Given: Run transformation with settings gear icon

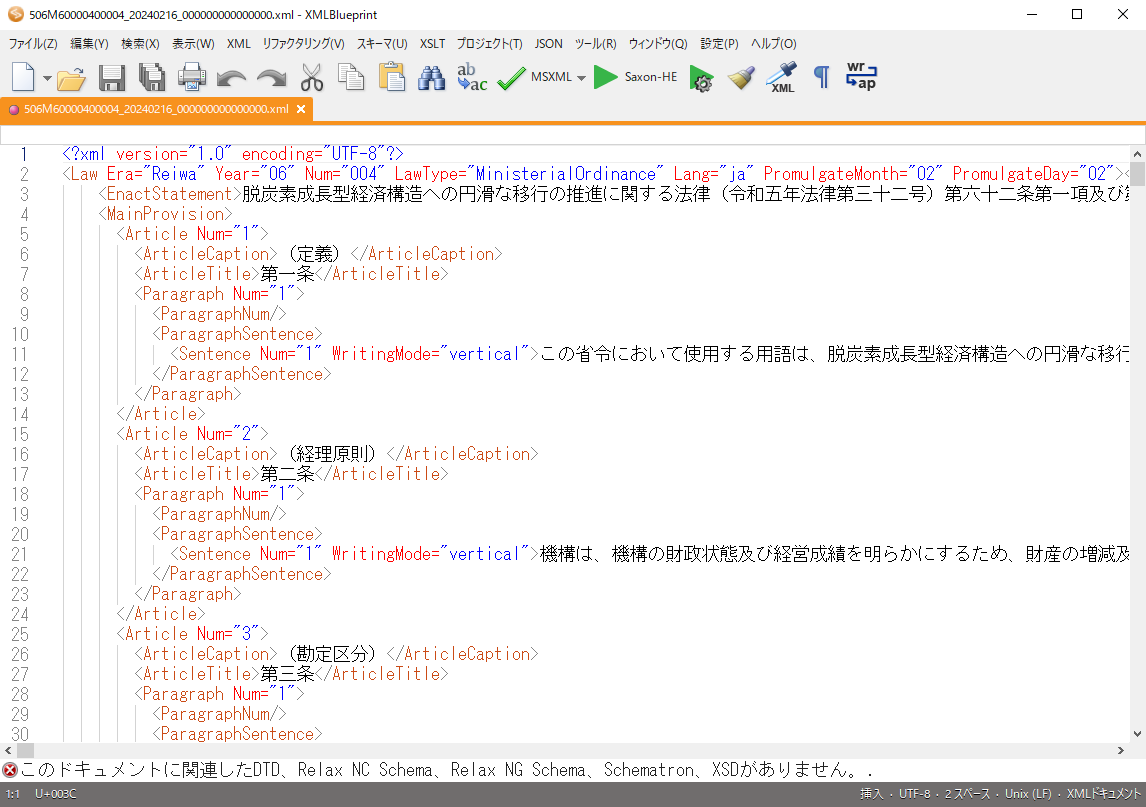Looking at the screenshot, I should point(701,76).
